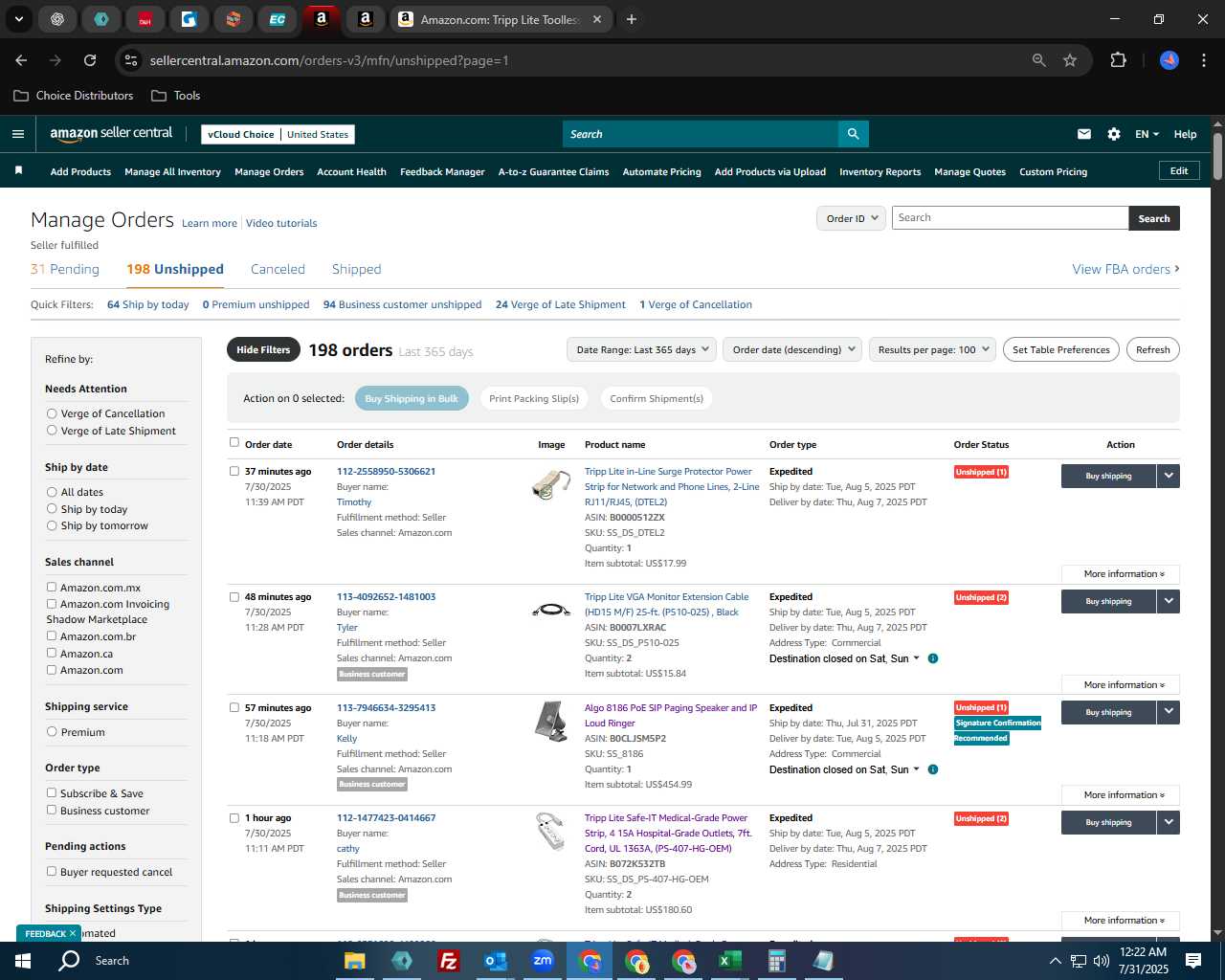Select the Verge of Cancellation radio button
Image resolution: width=1225 pixels, height=980 pixels.
[x=52, y=413]
